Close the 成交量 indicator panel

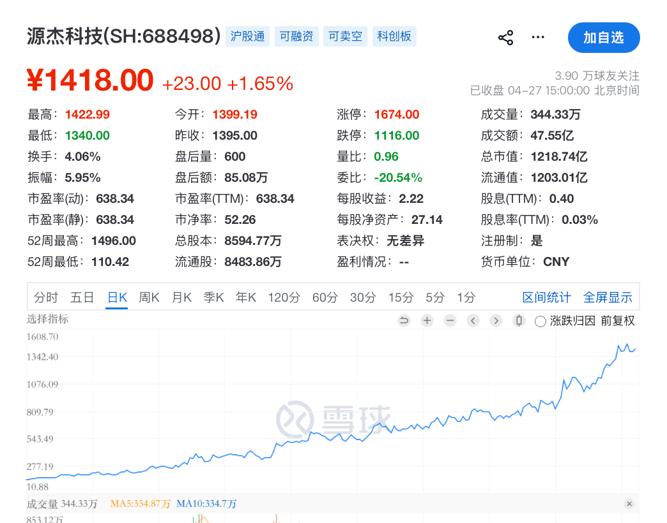(x=630, y=504)
